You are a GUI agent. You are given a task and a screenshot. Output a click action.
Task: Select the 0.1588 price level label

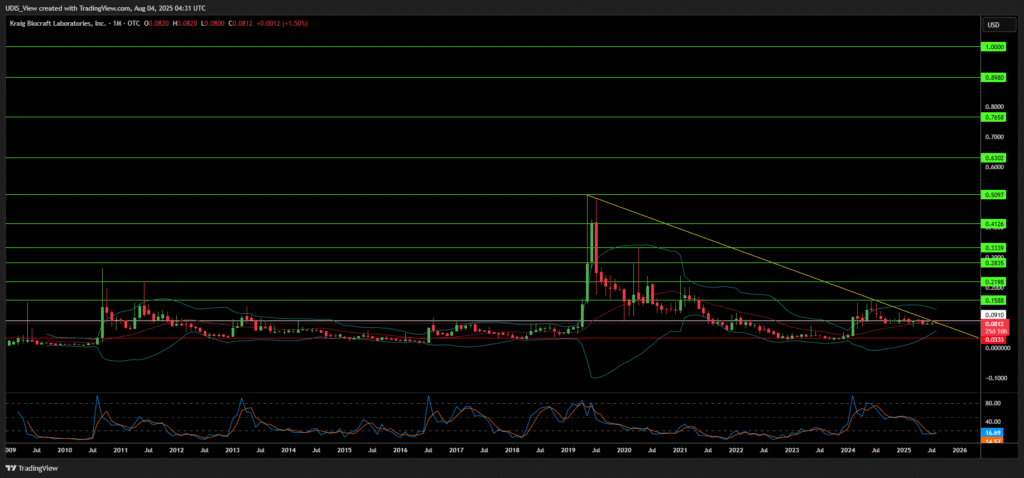pos(993,300)
